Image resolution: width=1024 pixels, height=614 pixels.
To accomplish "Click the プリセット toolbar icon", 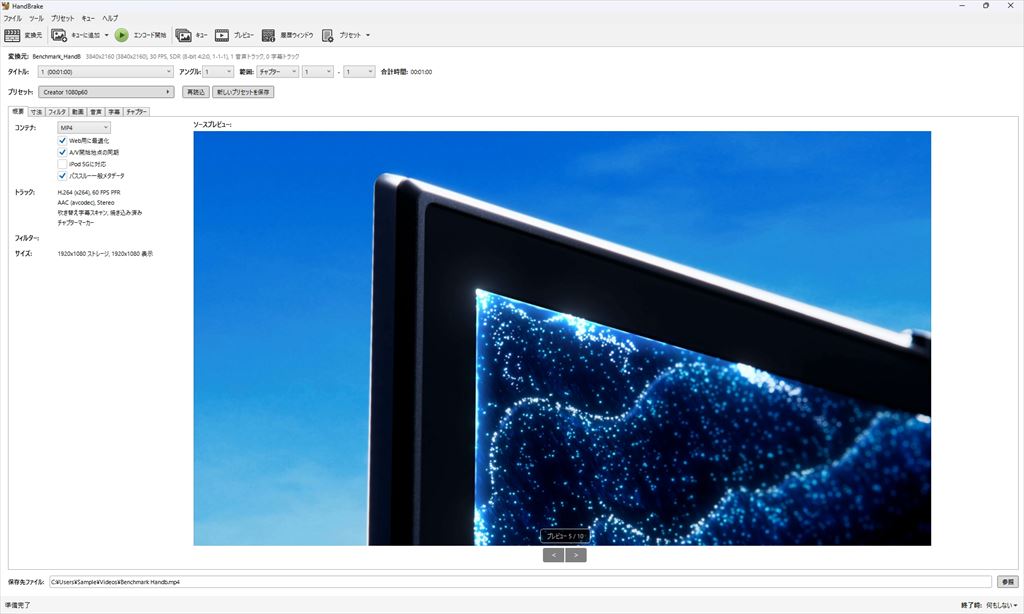I will click(327, 35).
